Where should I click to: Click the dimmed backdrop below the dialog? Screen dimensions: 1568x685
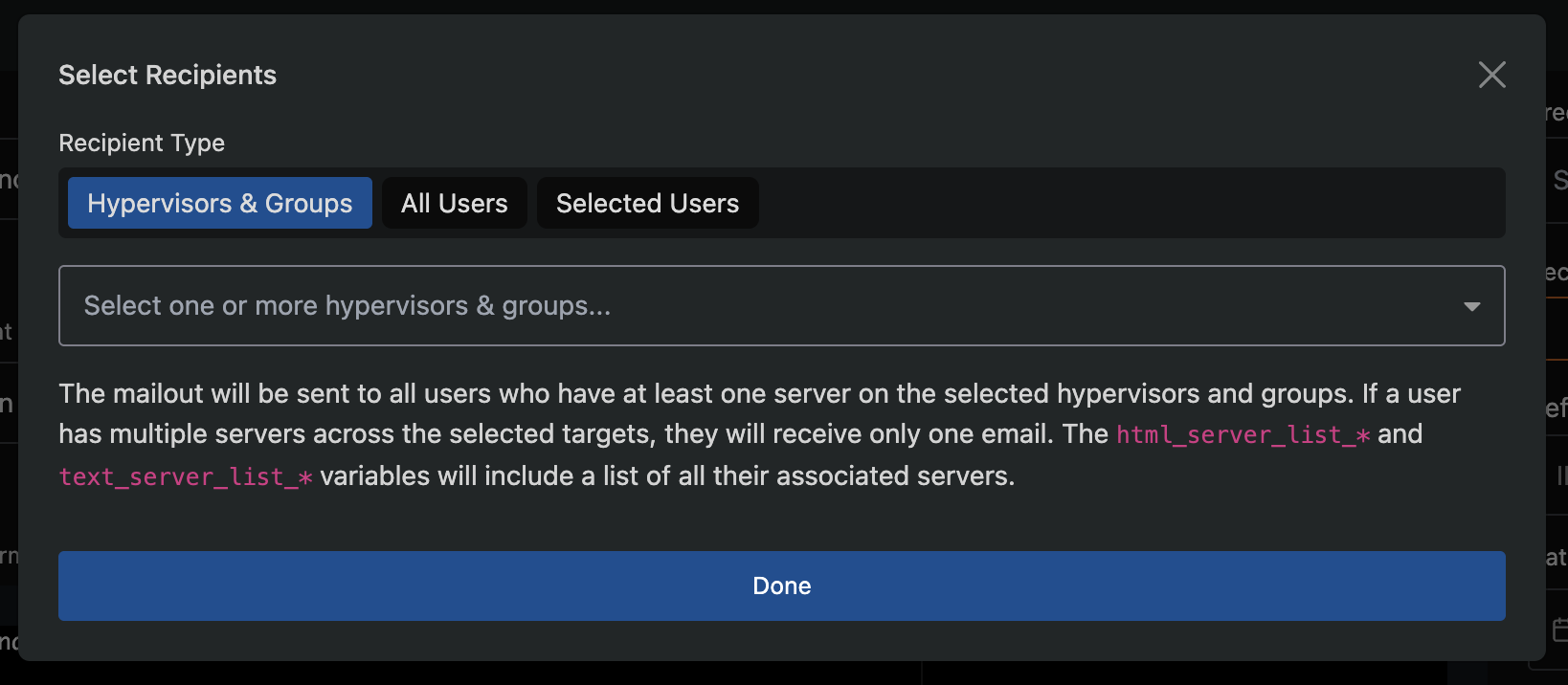pos(782,674)
